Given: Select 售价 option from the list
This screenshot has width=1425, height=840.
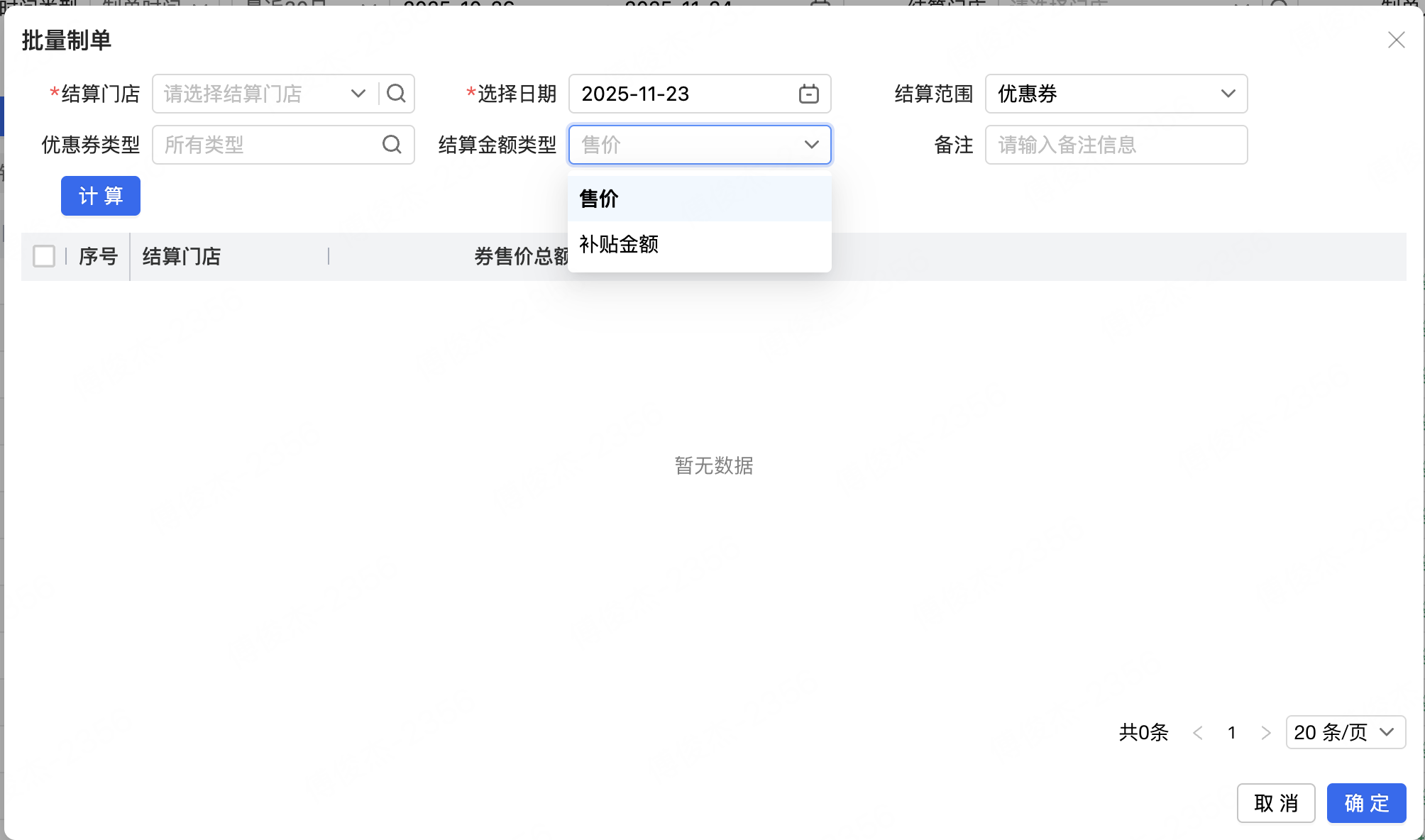Looking at the screenshot, I should pyautogui.click(x=699, y=199).
